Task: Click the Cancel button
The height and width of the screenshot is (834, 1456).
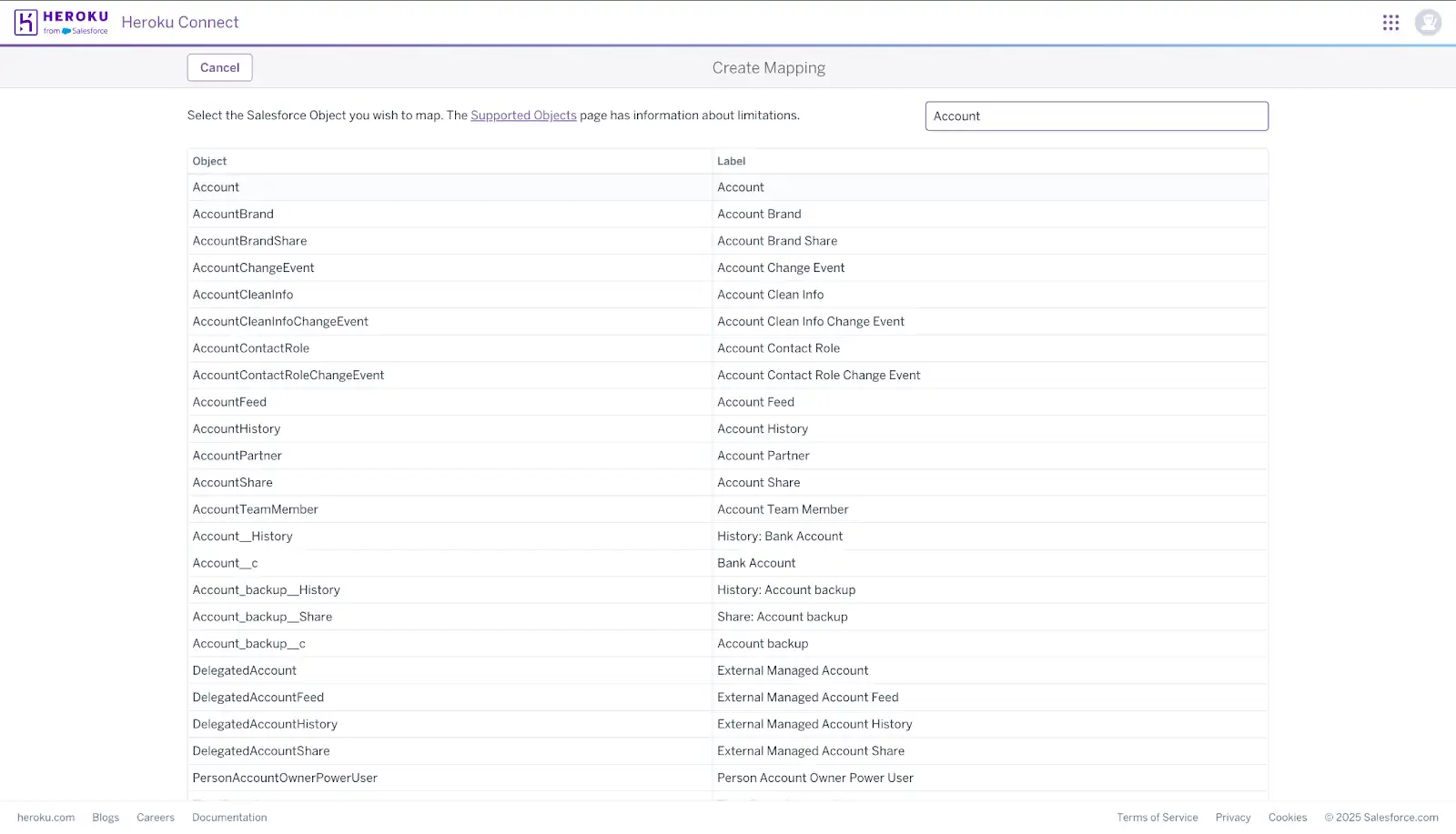Action: [x=219, y=67]
